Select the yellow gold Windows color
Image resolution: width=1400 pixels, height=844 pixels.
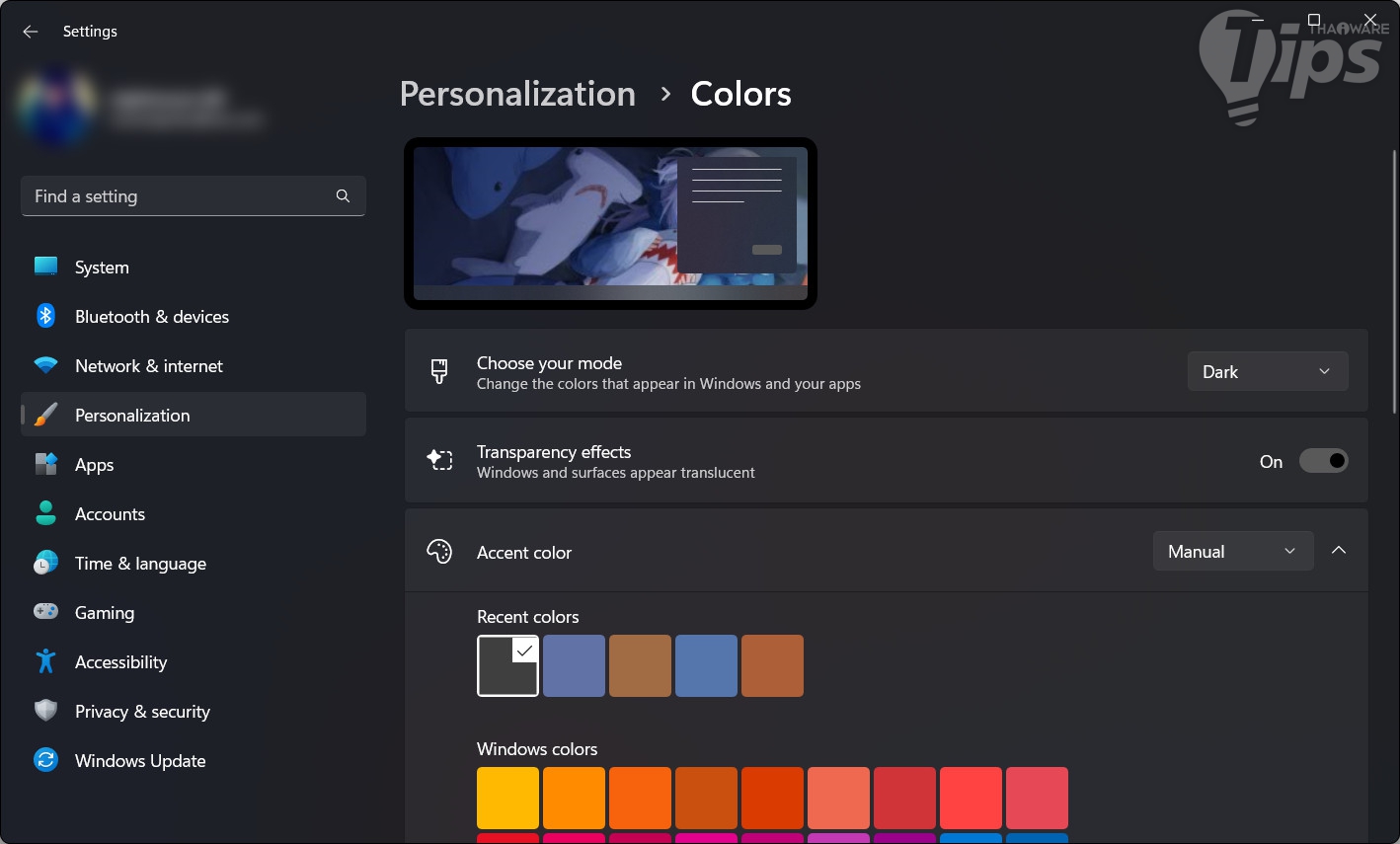(x=507, y=798)
